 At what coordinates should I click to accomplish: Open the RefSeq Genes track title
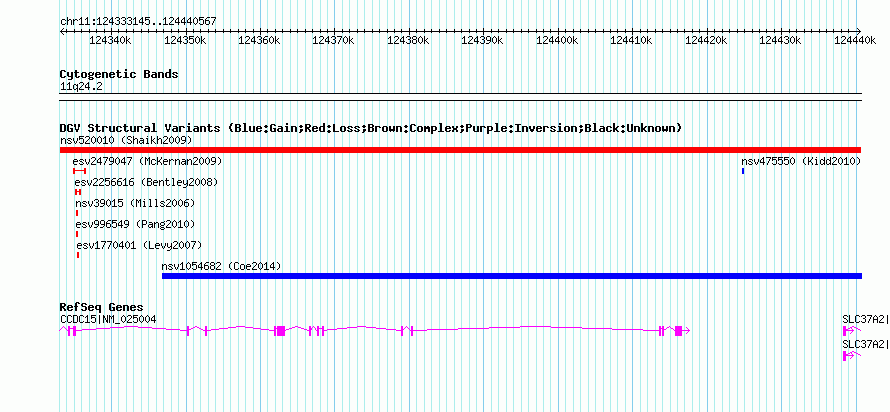point(101,308)
